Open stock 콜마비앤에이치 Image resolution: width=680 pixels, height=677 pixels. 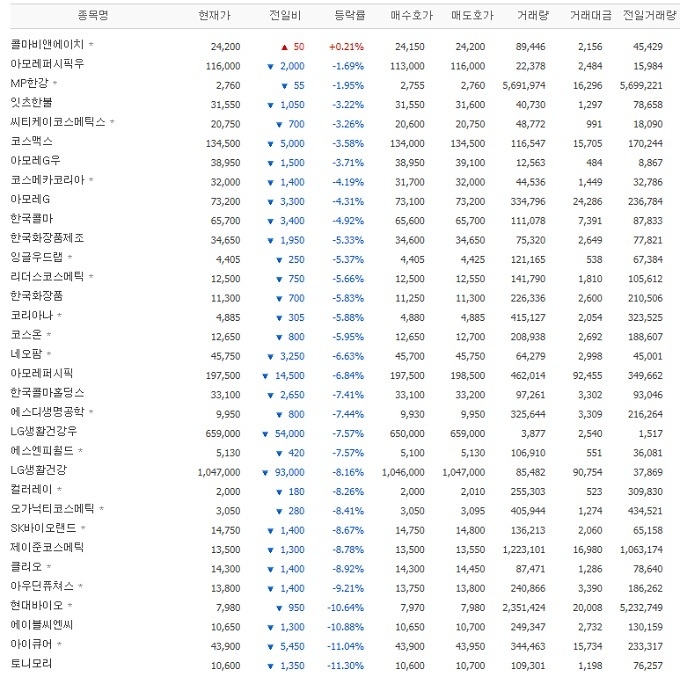coord(47,44)
